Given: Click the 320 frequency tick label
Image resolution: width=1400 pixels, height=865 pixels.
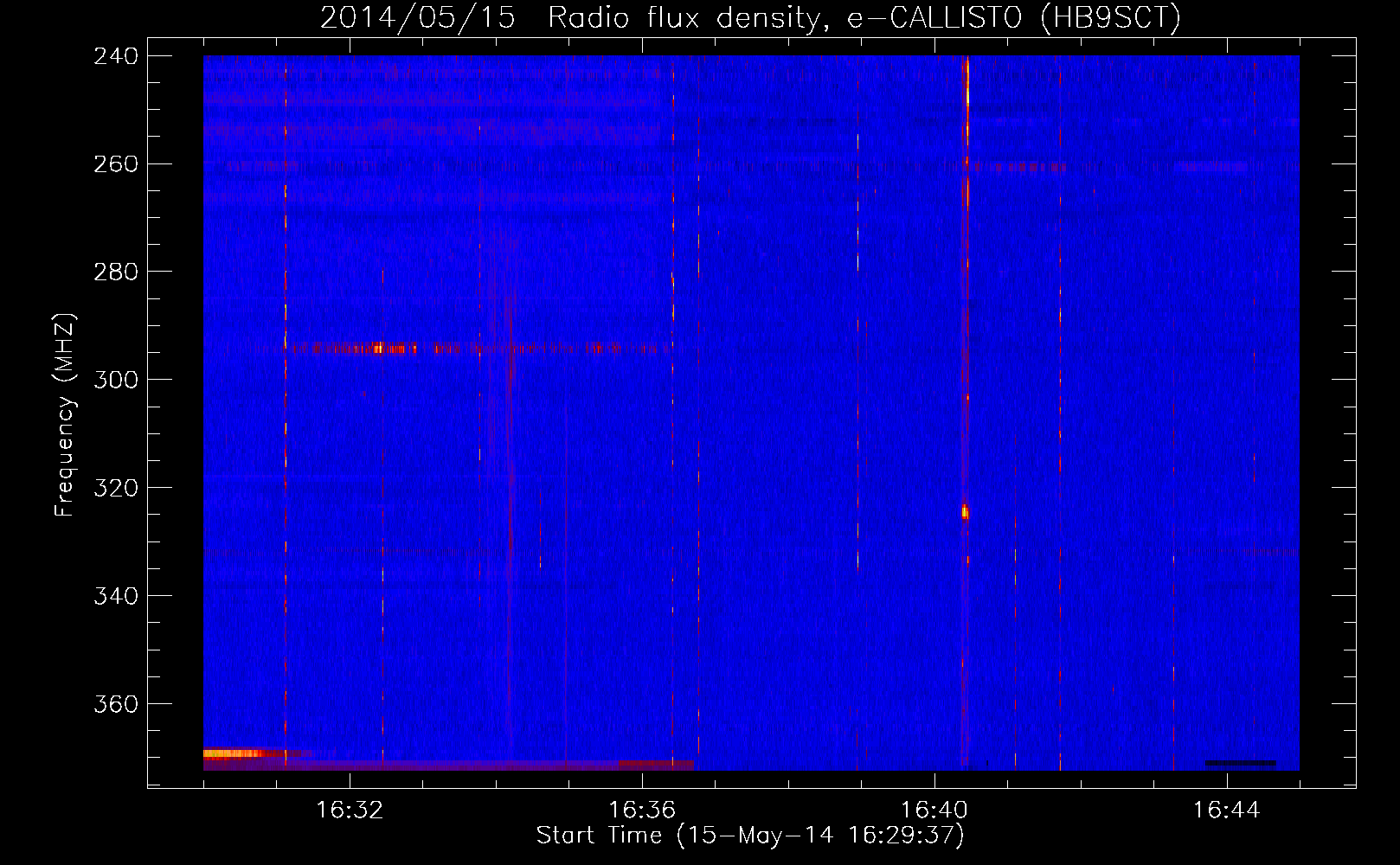Looking at the screenshot, I should coord(116,489).
